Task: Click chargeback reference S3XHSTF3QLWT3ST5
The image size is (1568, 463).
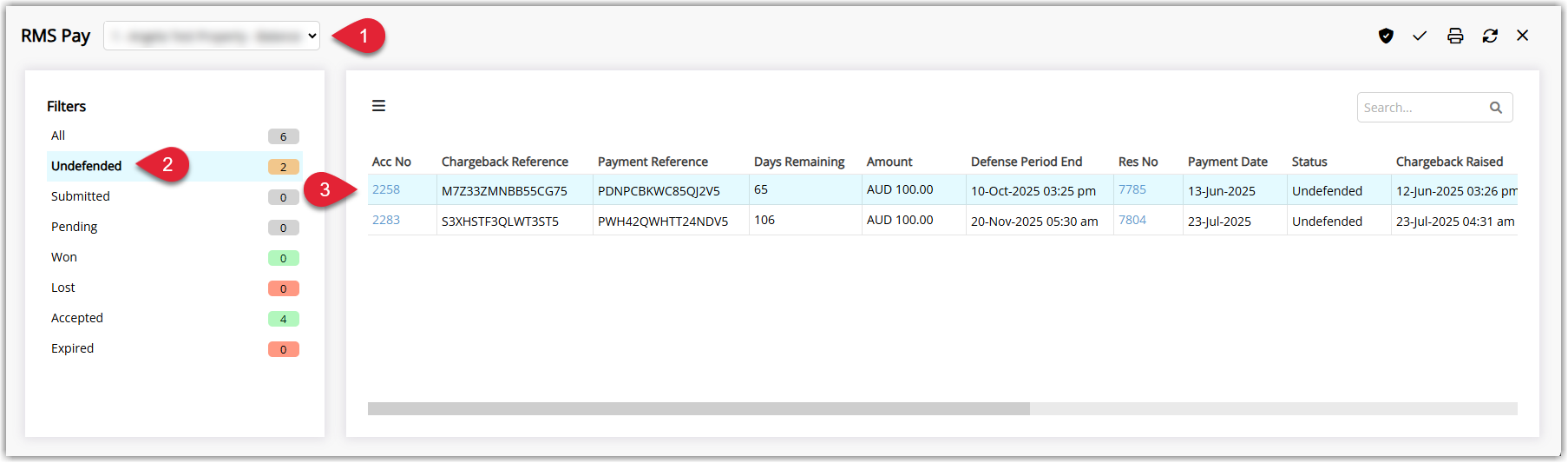Action: click(500, 222)
